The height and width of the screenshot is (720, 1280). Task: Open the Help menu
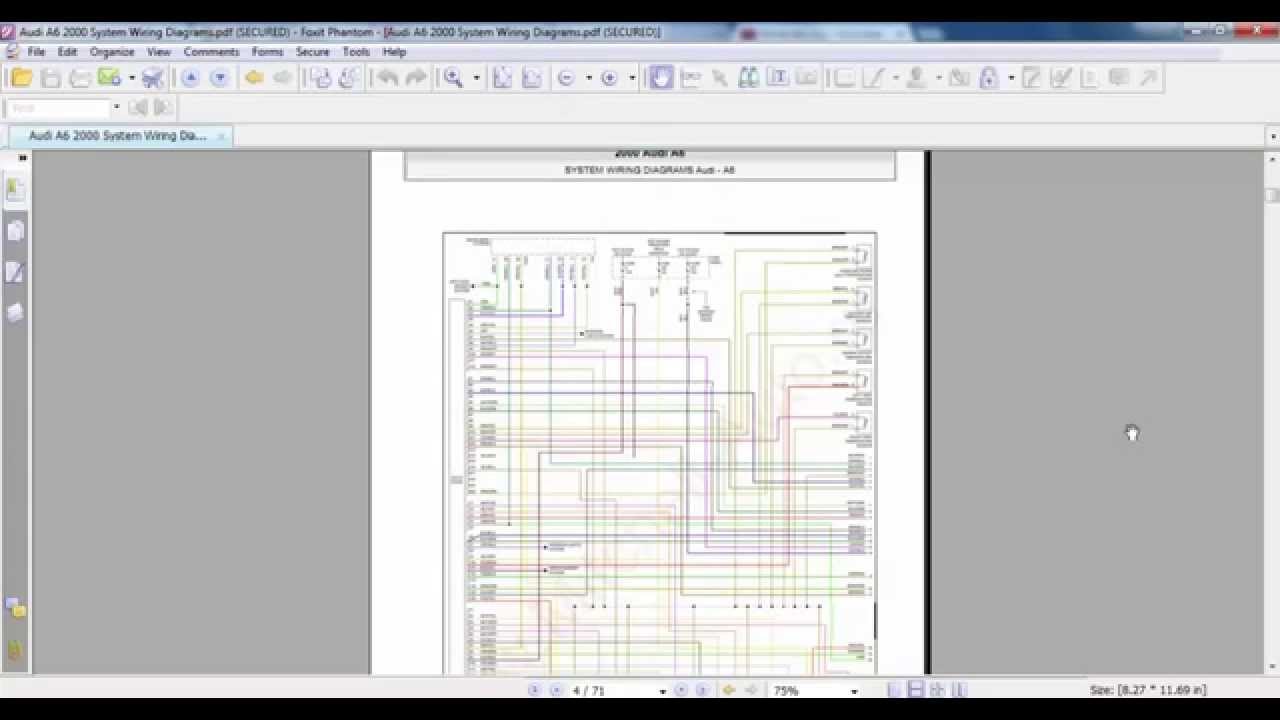pos(394,52)
